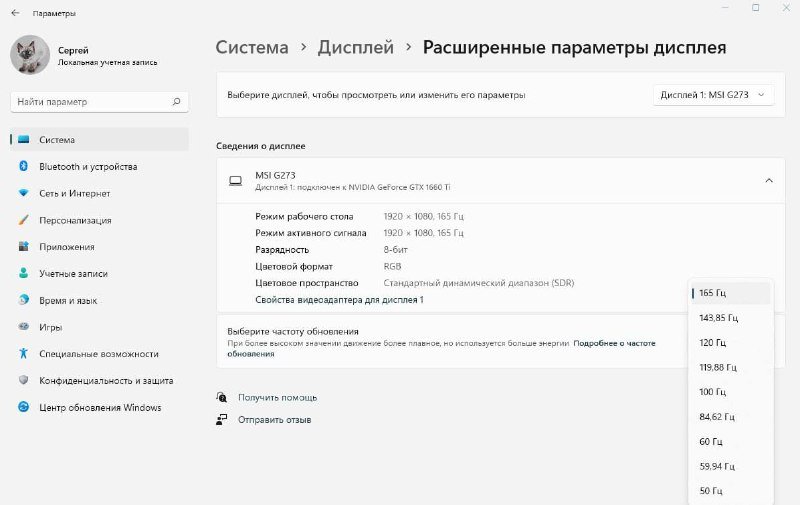Image resolution: width=800 pixels, height=505 pixels.
Task: Select 143,85 Гц refresh rate option
Action: tap(731, 318)
